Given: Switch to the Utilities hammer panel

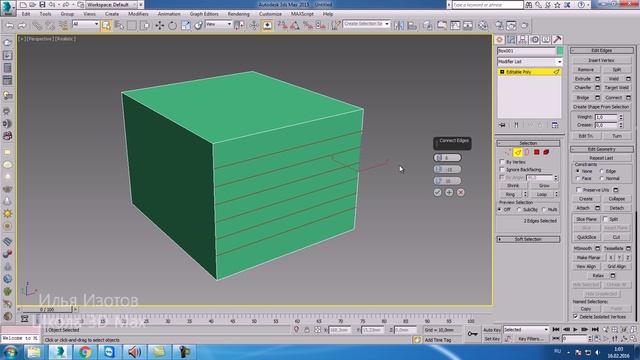Looking at the screenshot, I should coord(557,40).
